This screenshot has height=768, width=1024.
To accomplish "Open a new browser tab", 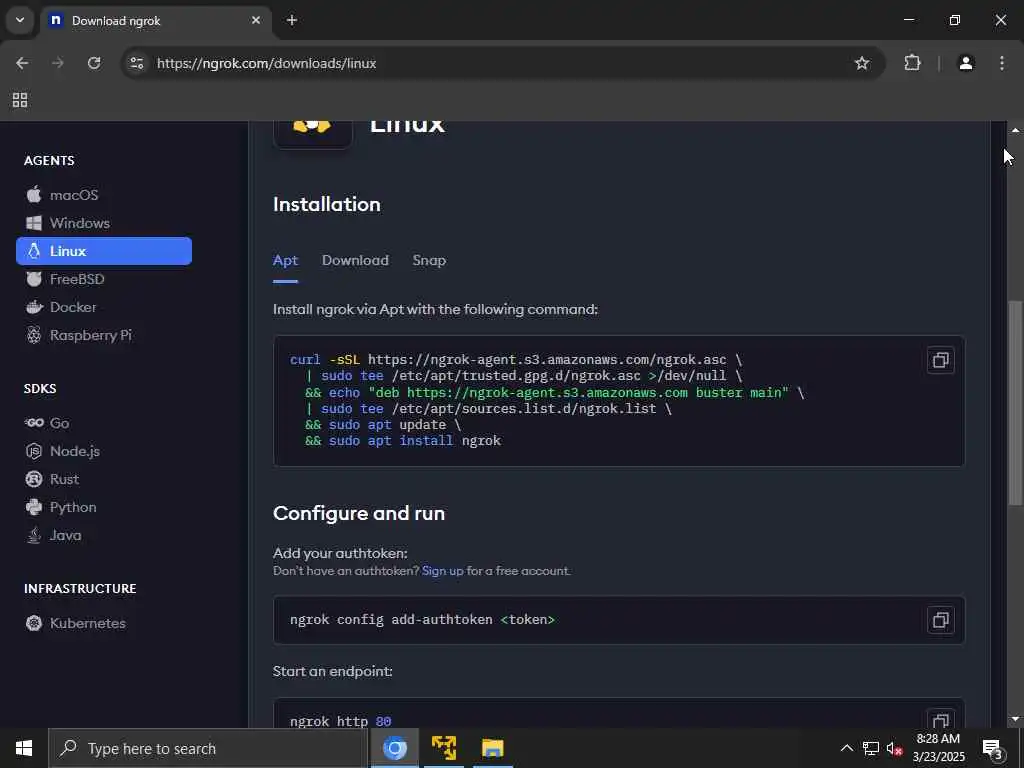I will click(x=292, y=20).
